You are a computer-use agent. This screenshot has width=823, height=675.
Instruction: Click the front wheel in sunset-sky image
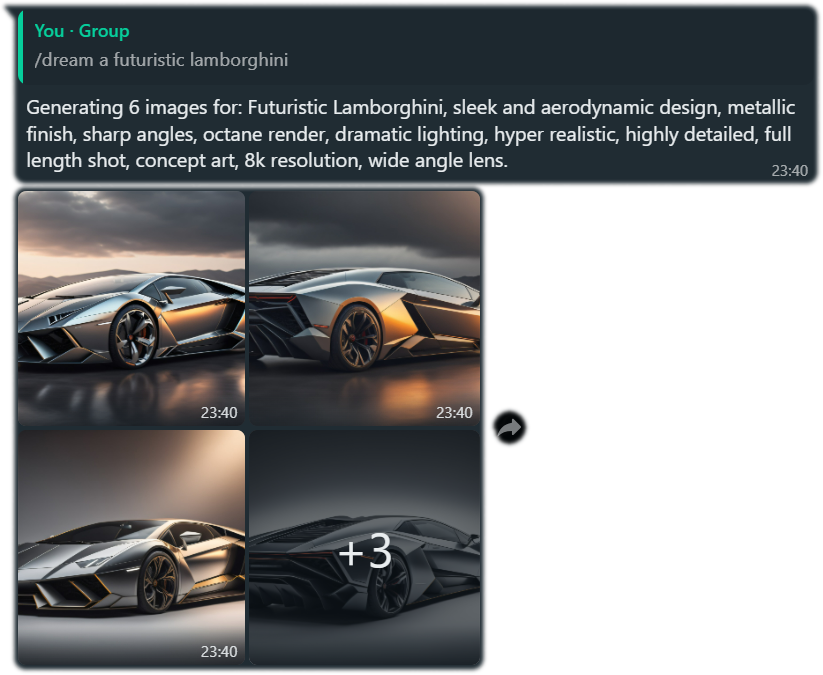click(133, 336)
